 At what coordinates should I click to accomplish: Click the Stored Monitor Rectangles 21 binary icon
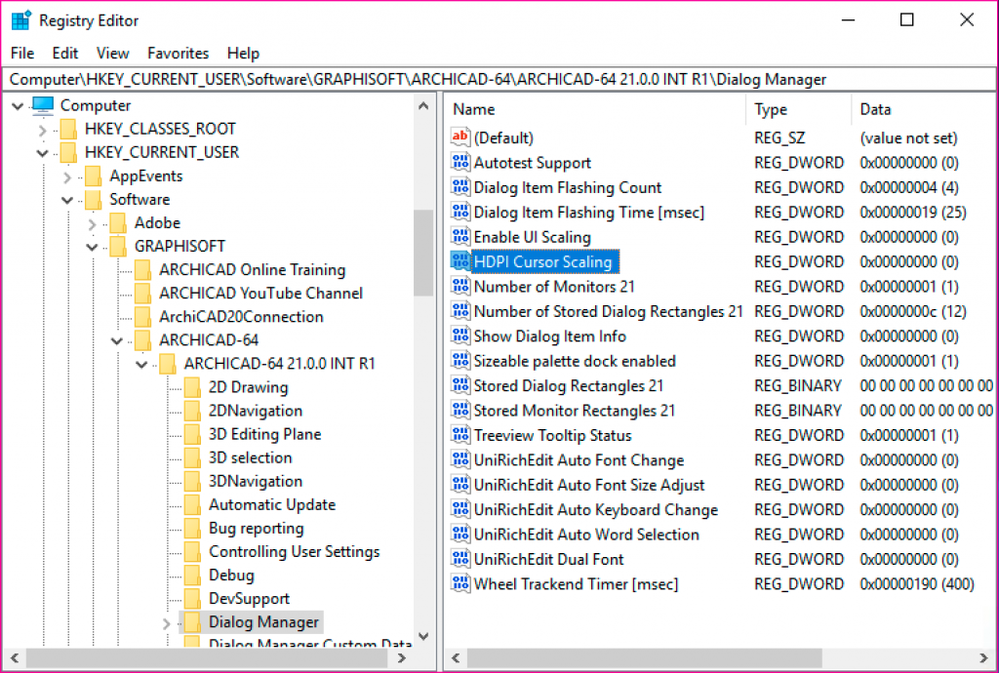coord(460,410)
